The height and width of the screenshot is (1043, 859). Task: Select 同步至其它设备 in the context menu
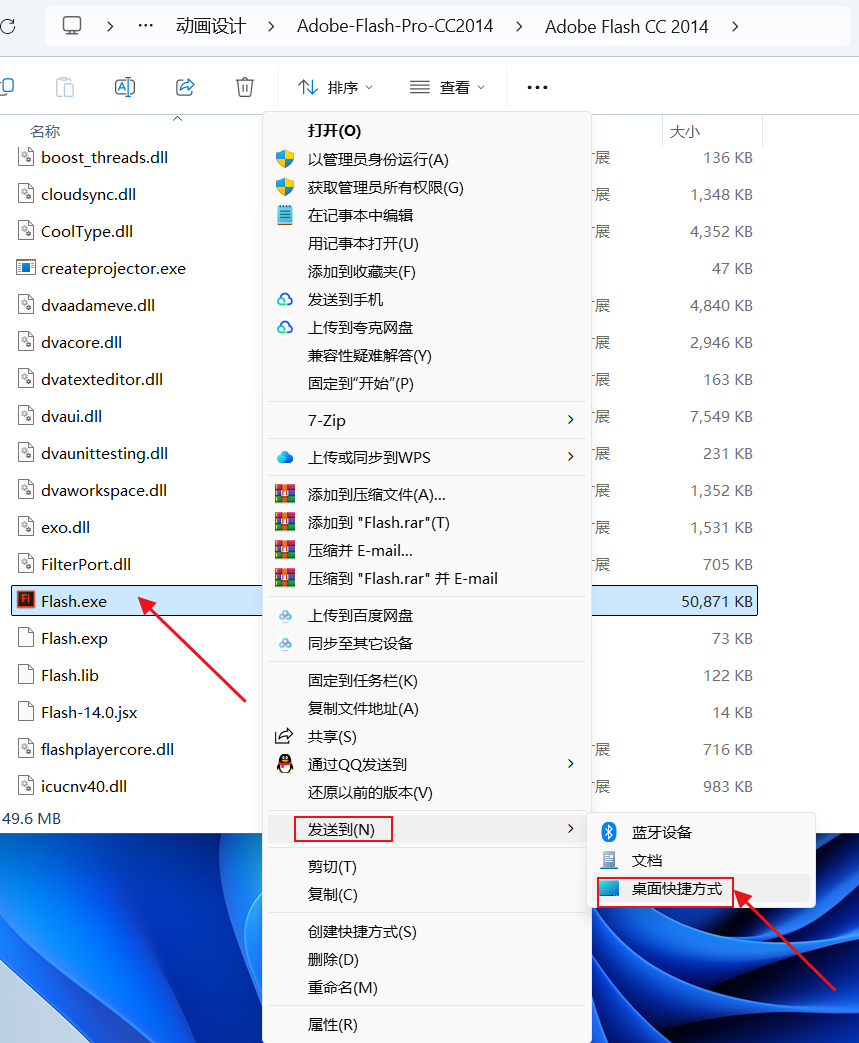pyautogui.click(x=360, y=644)
